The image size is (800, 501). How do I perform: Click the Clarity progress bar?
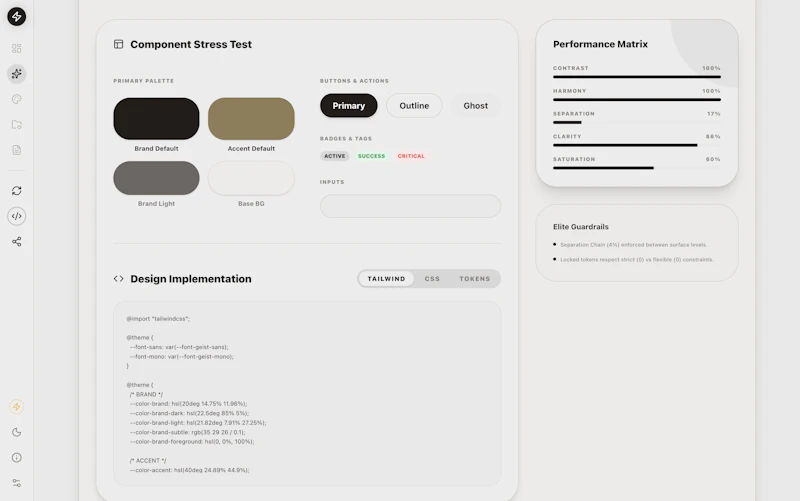pos(637,145)
